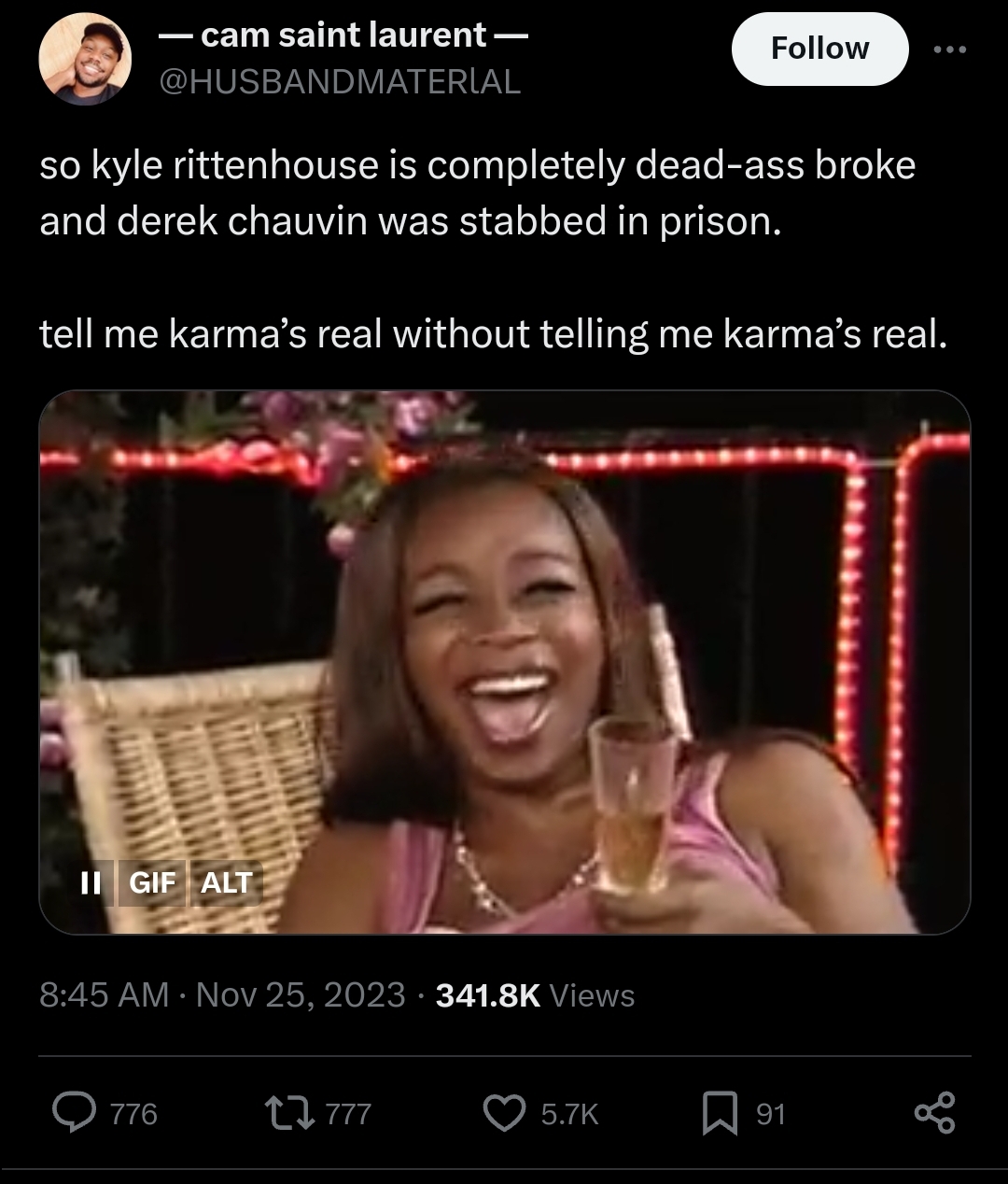
Task: Select the 777 reposts count
Action: click(x=348, y=1114)
